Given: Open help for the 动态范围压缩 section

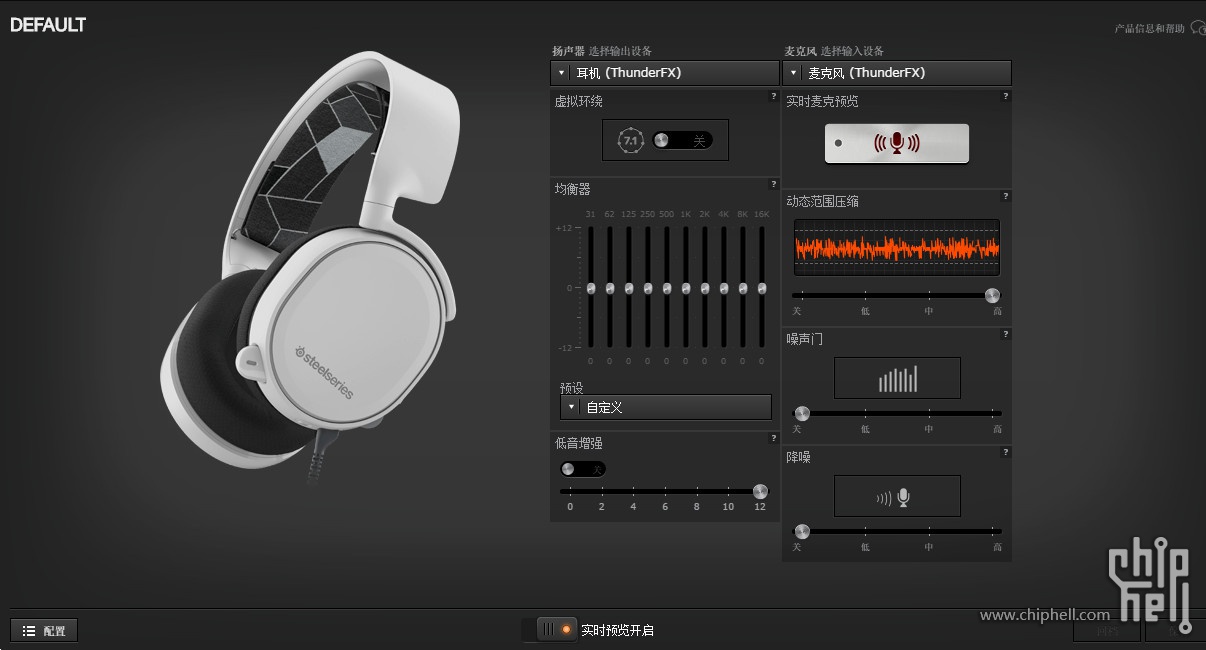Looking at the screenshot, I should (x=1005, y=196).
